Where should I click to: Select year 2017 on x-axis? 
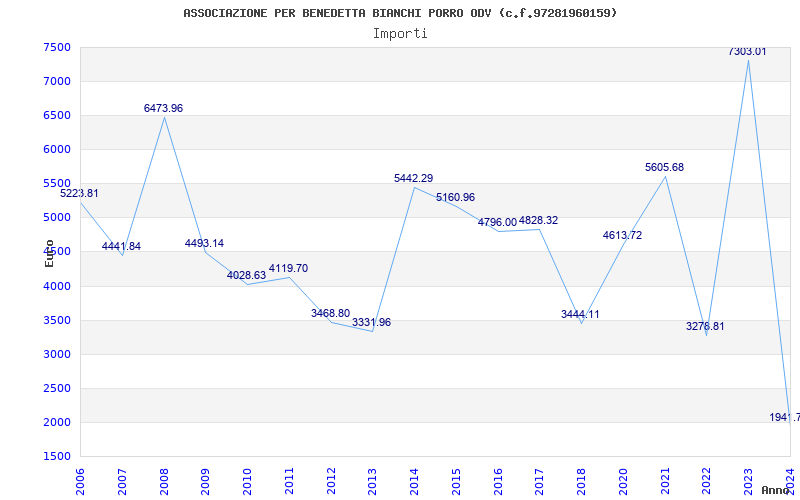(x=540, y=481)
